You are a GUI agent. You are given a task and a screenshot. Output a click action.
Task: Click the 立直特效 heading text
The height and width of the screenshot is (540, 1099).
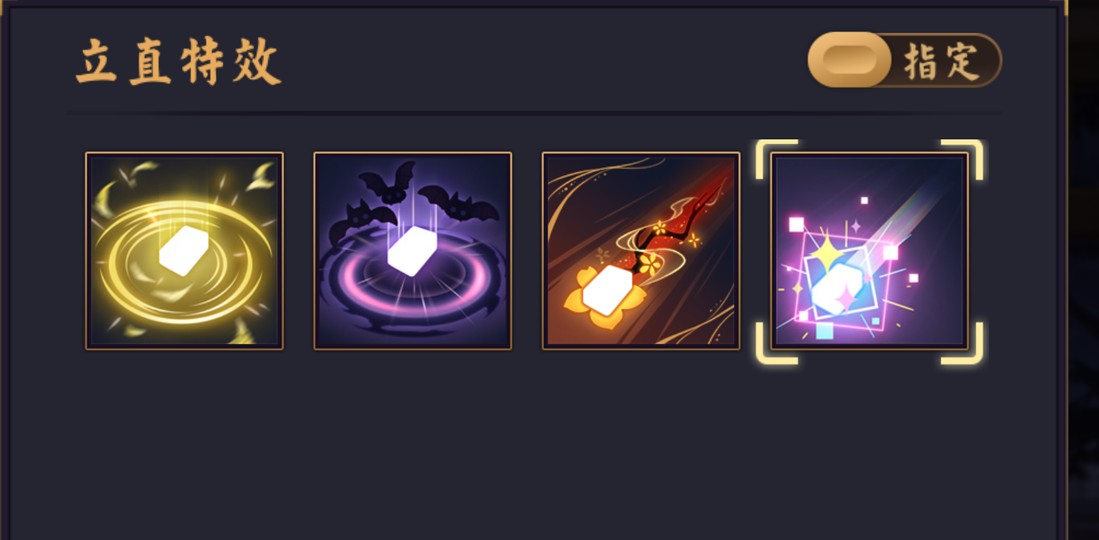tap(179, 62)
